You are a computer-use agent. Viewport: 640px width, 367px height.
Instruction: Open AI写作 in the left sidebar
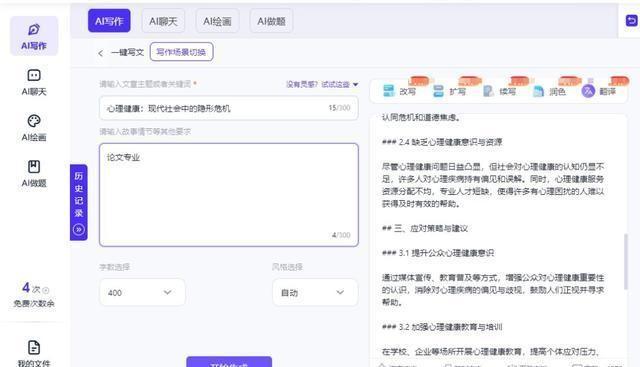click(34, 36)
